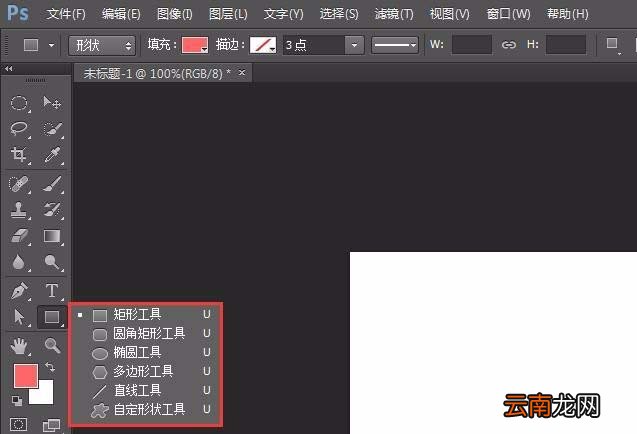Open the stroke width dropdown arrow

pyautogui.click(x=354, y=45)
